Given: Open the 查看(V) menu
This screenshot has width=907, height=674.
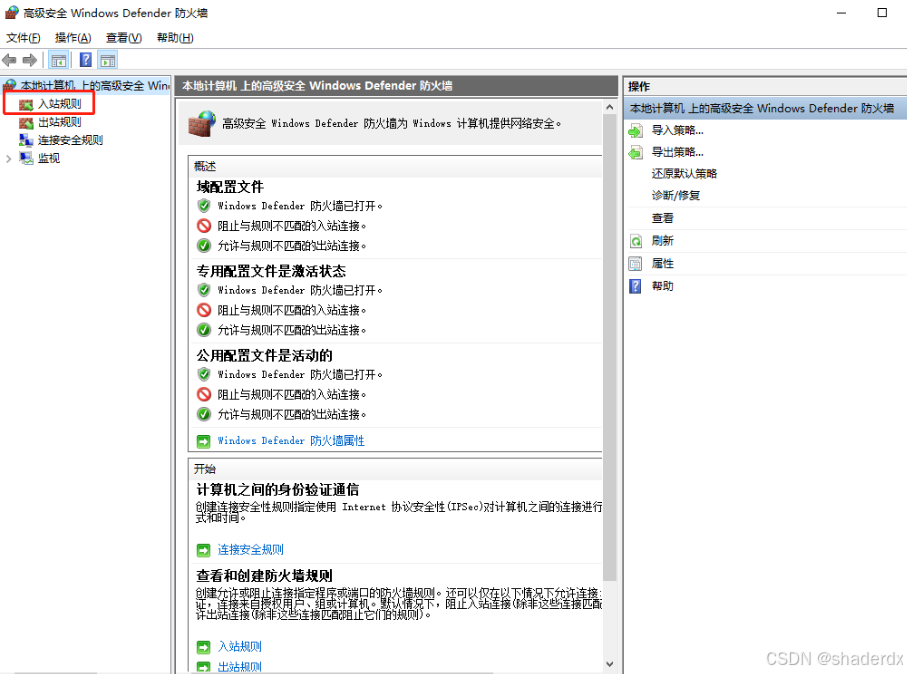Looking at the screenshot, I should (x=124, y=38).
